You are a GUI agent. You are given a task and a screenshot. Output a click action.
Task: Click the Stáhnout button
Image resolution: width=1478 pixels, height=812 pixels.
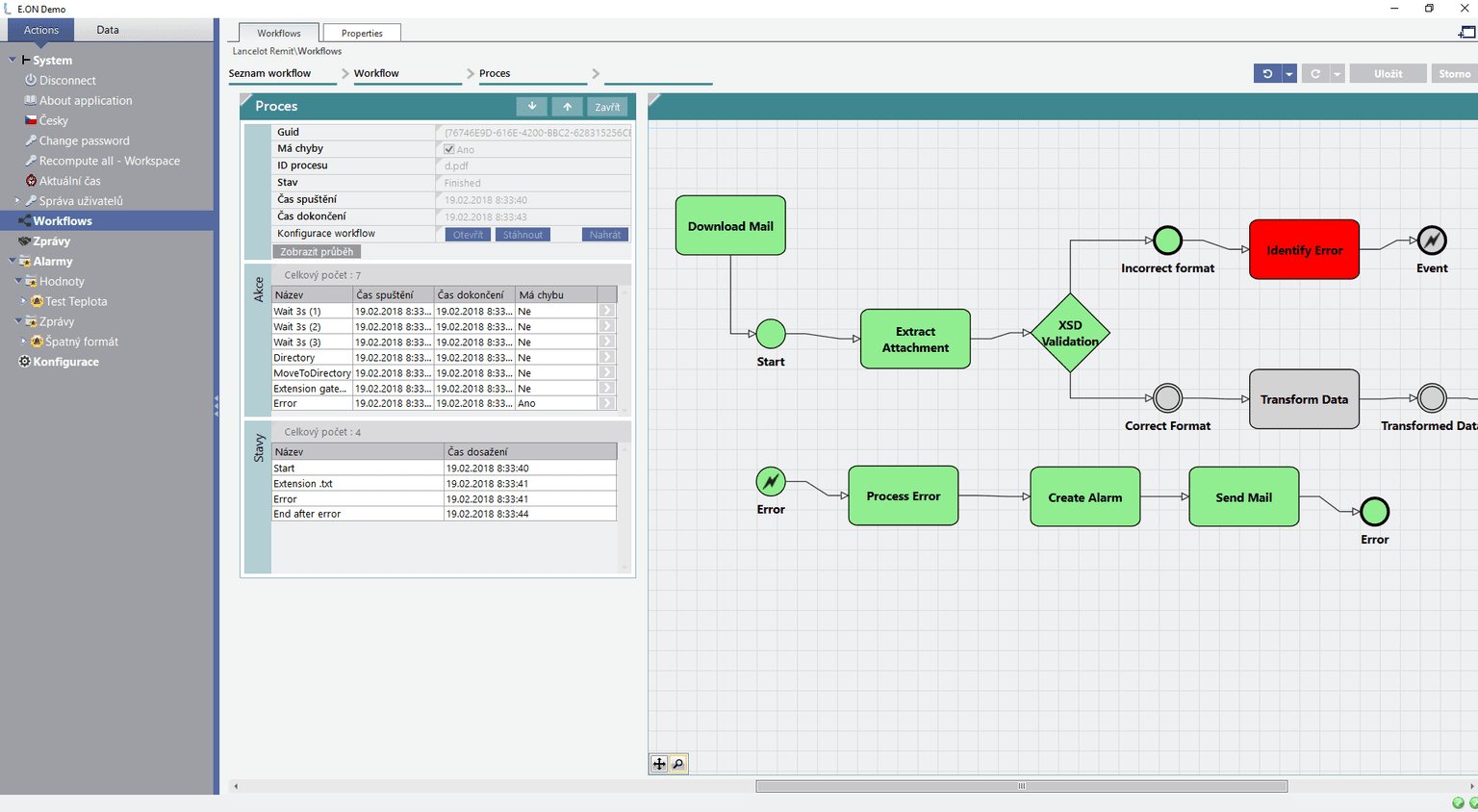(522, 235)
